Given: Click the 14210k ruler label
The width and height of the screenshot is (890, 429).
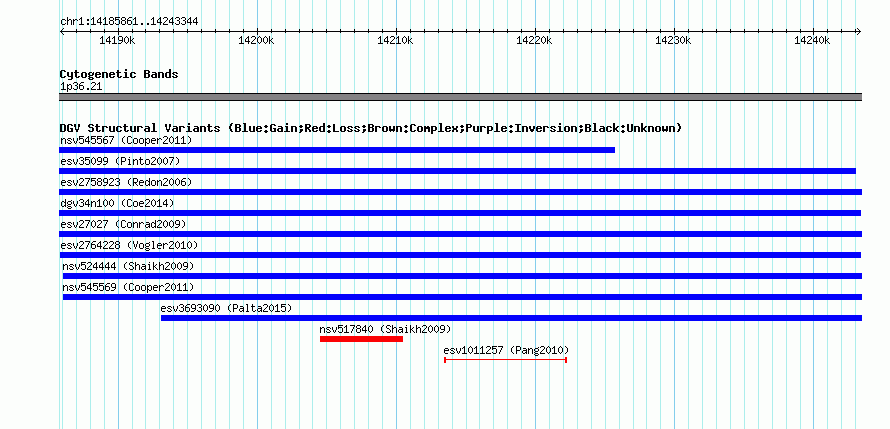Looking at the screenshot, I should point(395,40).
